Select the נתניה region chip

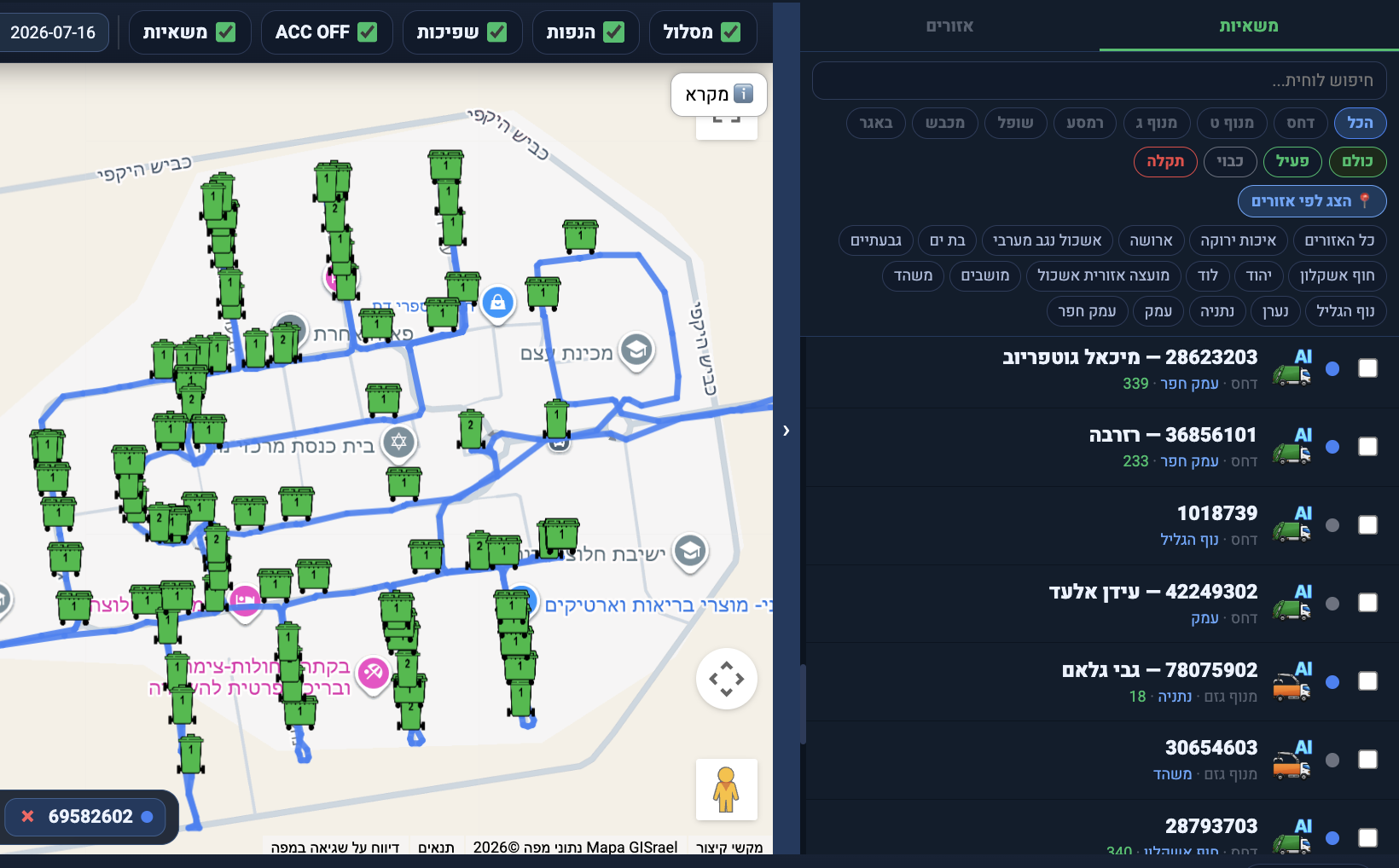click(x=1217, y=311)
